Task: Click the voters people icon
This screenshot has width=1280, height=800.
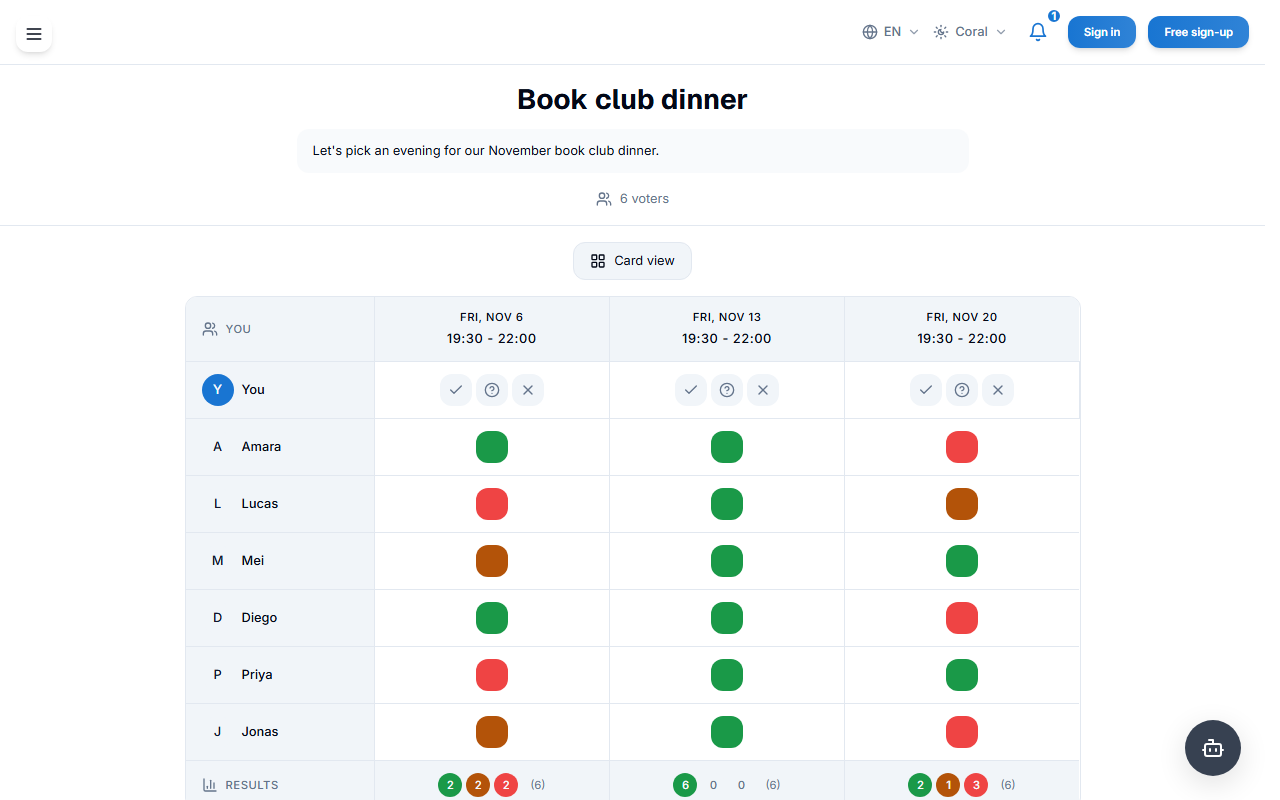Action: click(604, 199)
